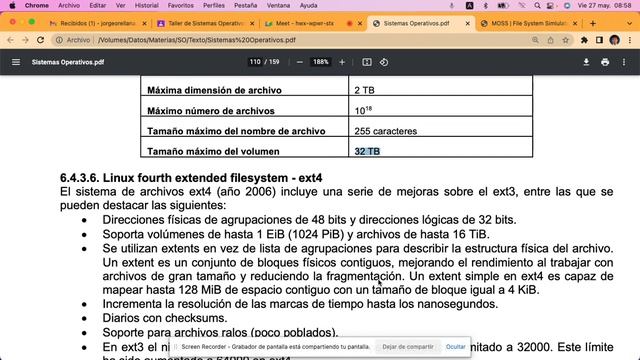Open PDF viewer more actions menu
The image size is (640, 360).
click(x=624, y=62)
